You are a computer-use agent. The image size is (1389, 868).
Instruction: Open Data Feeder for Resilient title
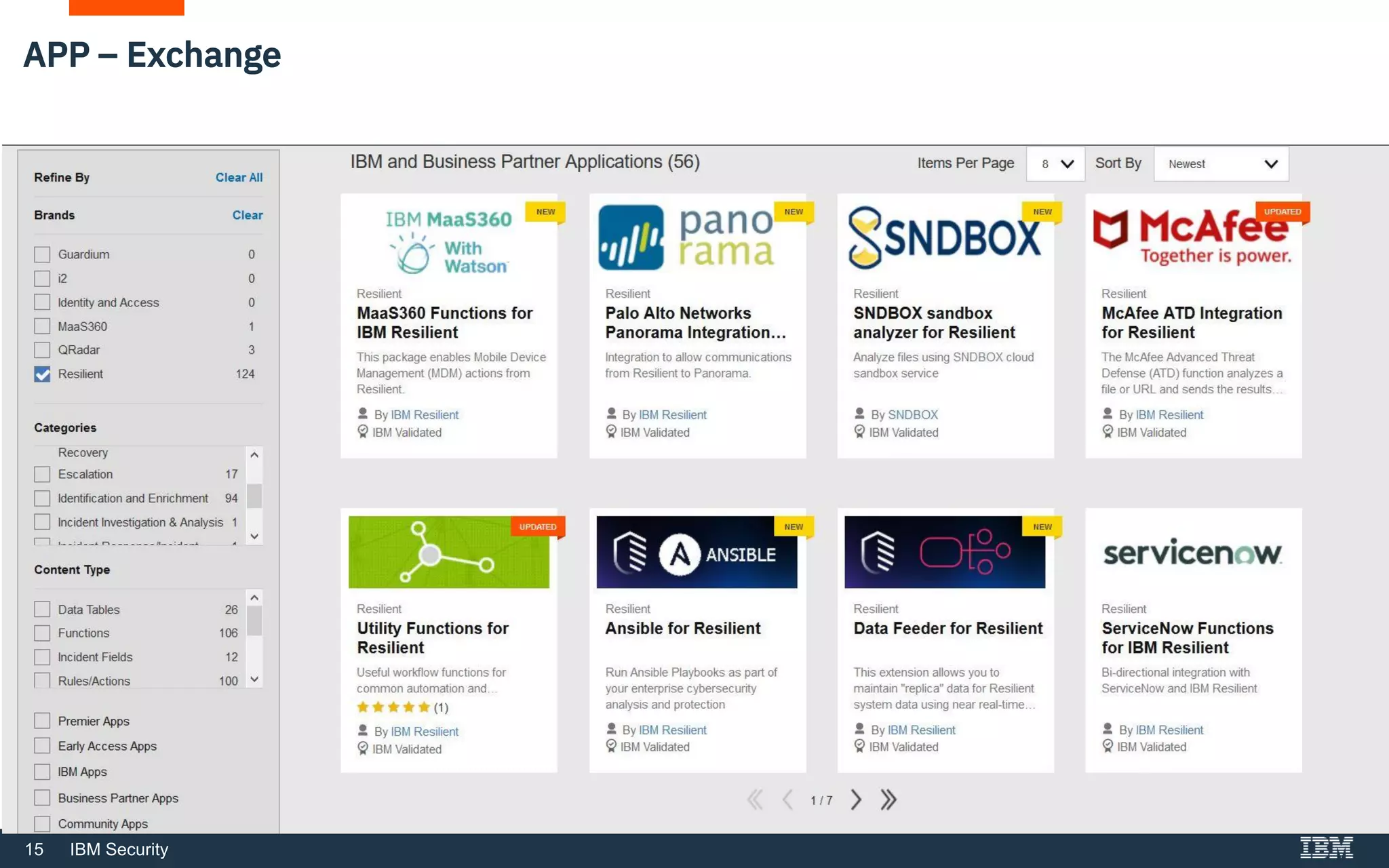(948, 629)
